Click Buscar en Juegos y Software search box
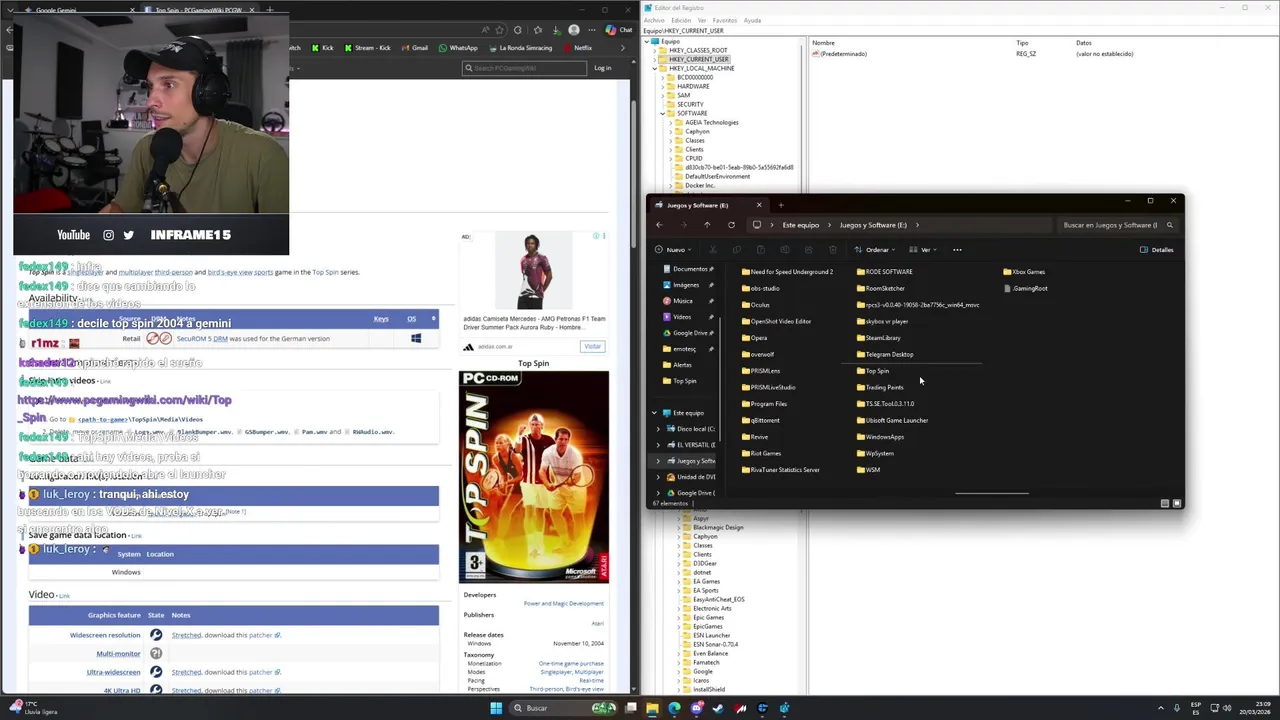Image resolution: width=1280 pixels, height=720 pixels. pos(1116,225)
